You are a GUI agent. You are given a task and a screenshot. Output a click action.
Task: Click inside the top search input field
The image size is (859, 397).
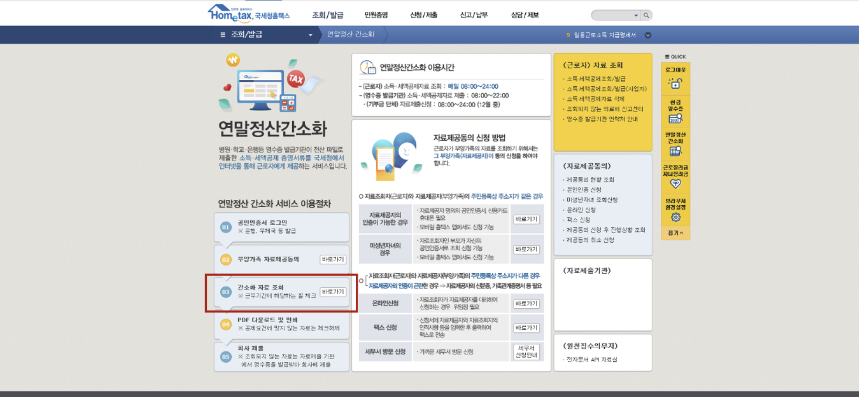tap(612, 15)
